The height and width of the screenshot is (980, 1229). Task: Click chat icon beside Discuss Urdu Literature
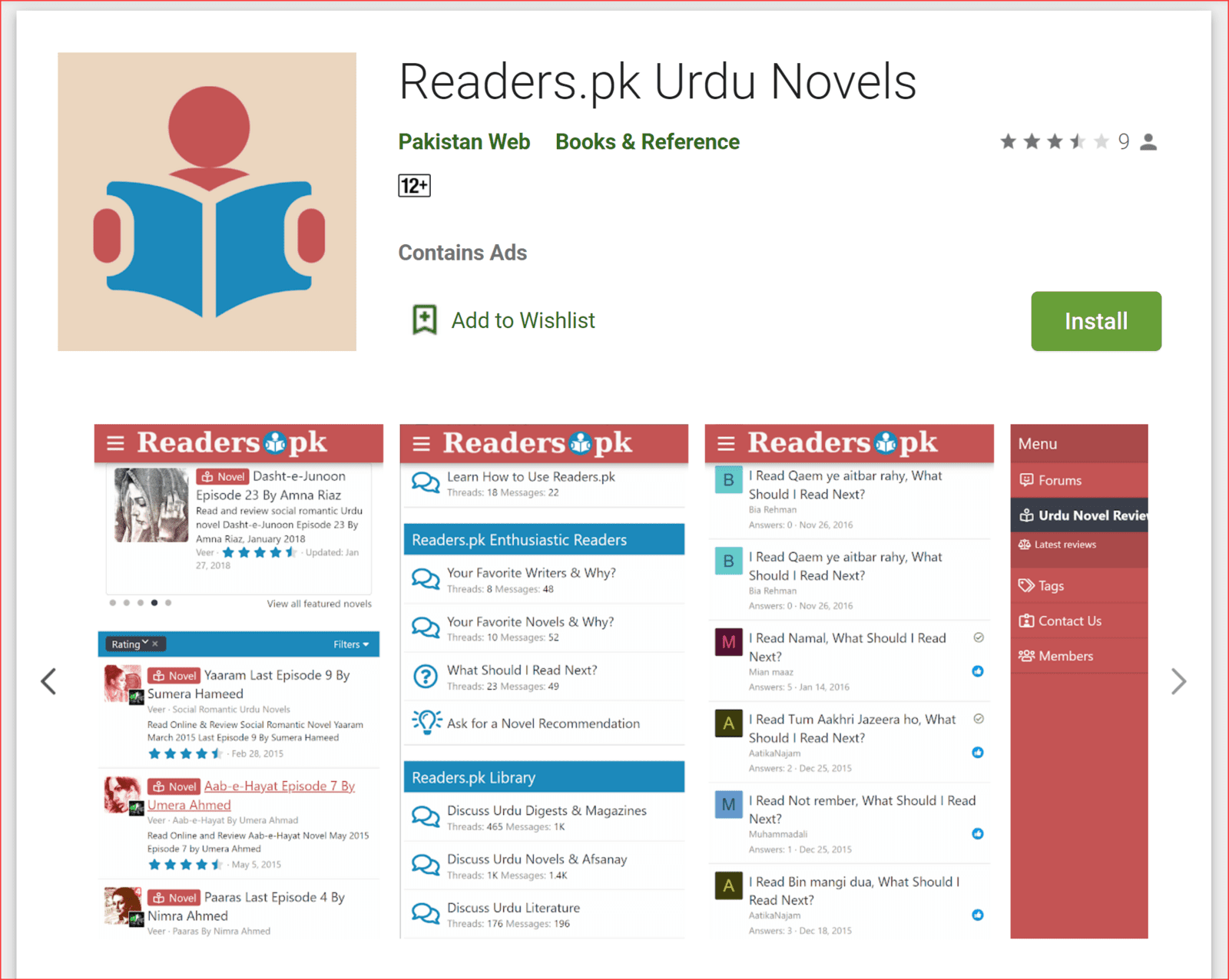(x=426, y=913)
